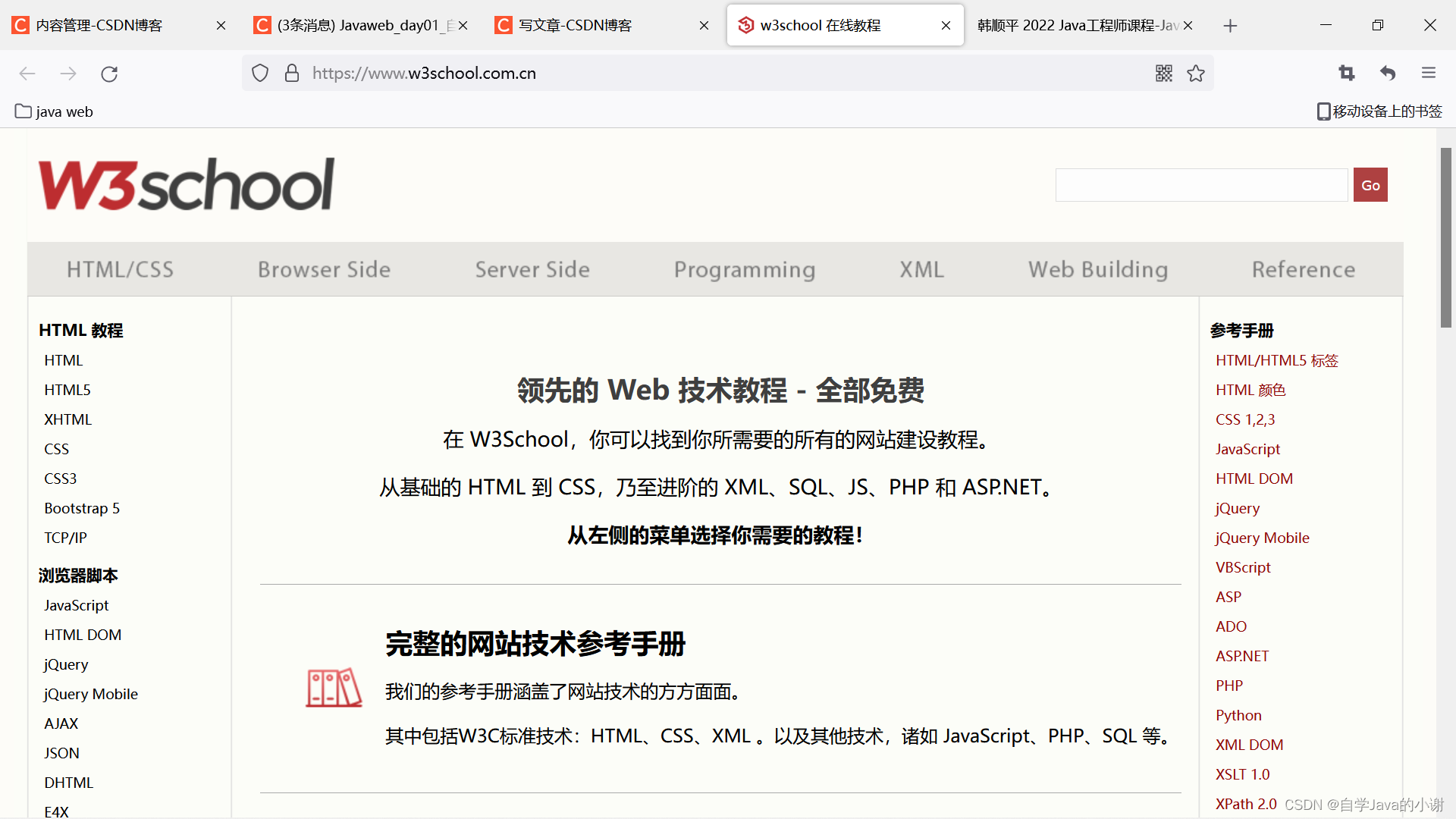Open the Bootstrap 5 tutorial link
The width and height of the screenshot is (1456, 819).
(x=82, y=508)
